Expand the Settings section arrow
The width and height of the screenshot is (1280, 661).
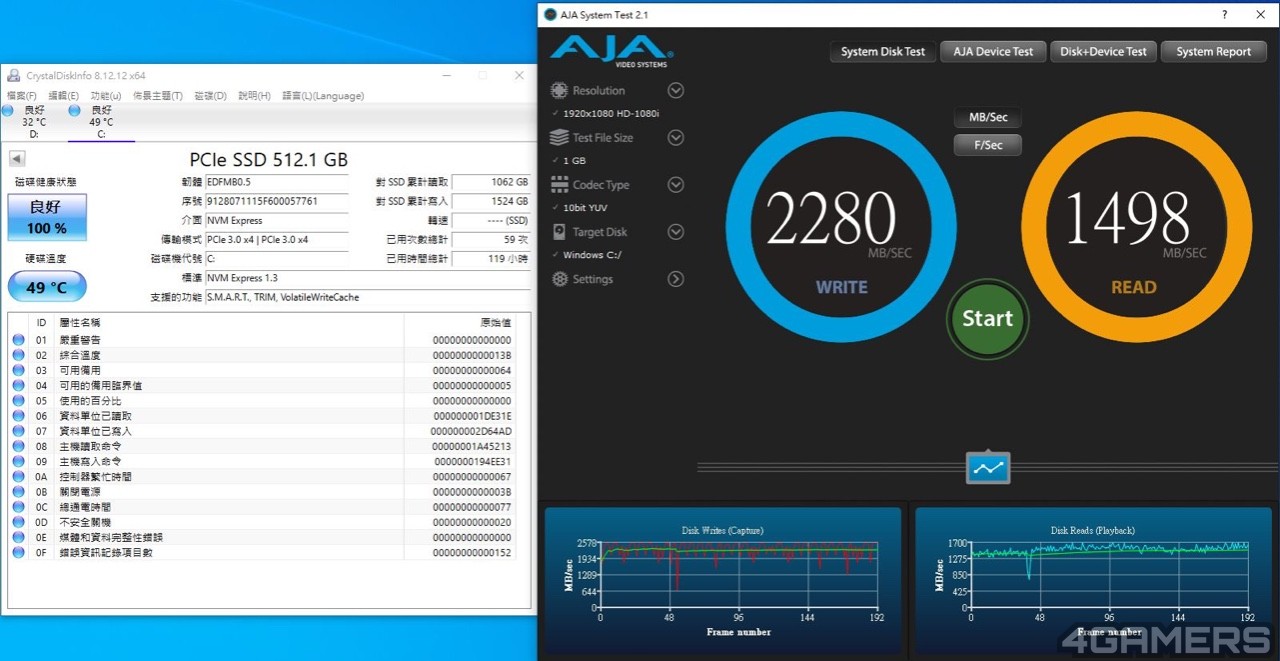pos(676,279)
